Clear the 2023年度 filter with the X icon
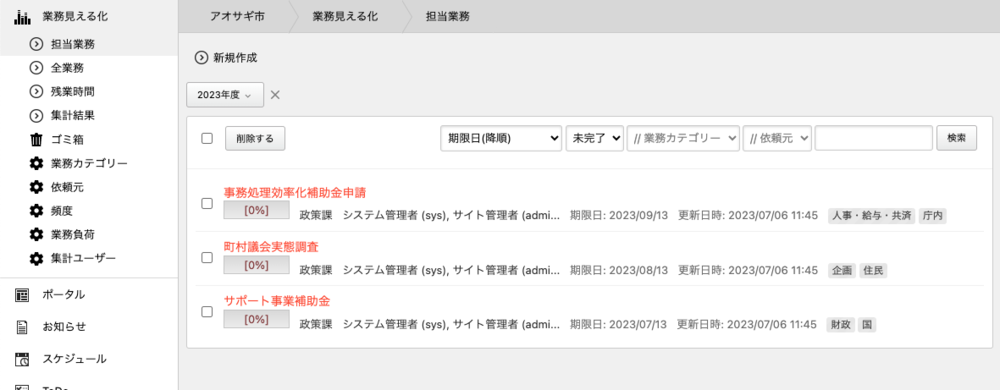1000x390 pixels. click(275, 94)
